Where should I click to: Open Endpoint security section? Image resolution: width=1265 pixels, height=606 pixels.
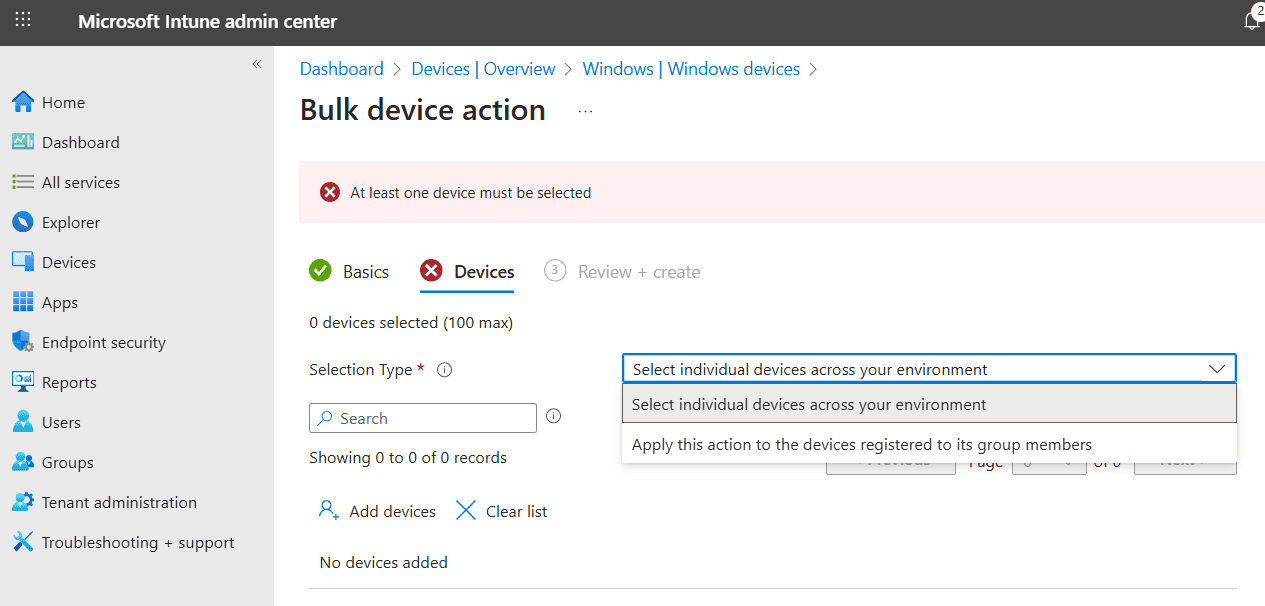(x=103, y=342)
